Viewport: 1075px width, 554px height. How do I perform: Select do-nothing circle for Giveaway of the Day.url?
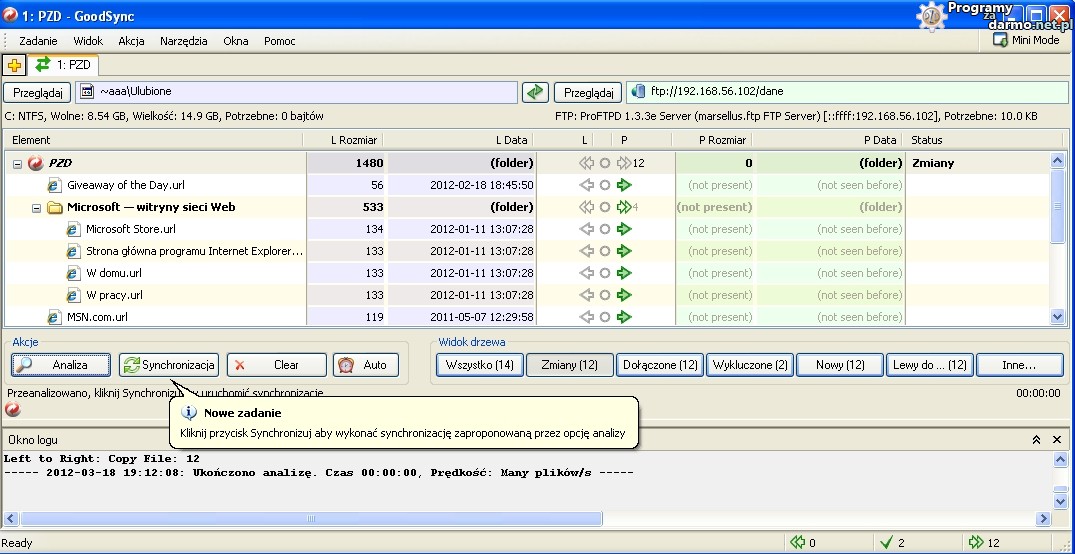tap(604, 185)
